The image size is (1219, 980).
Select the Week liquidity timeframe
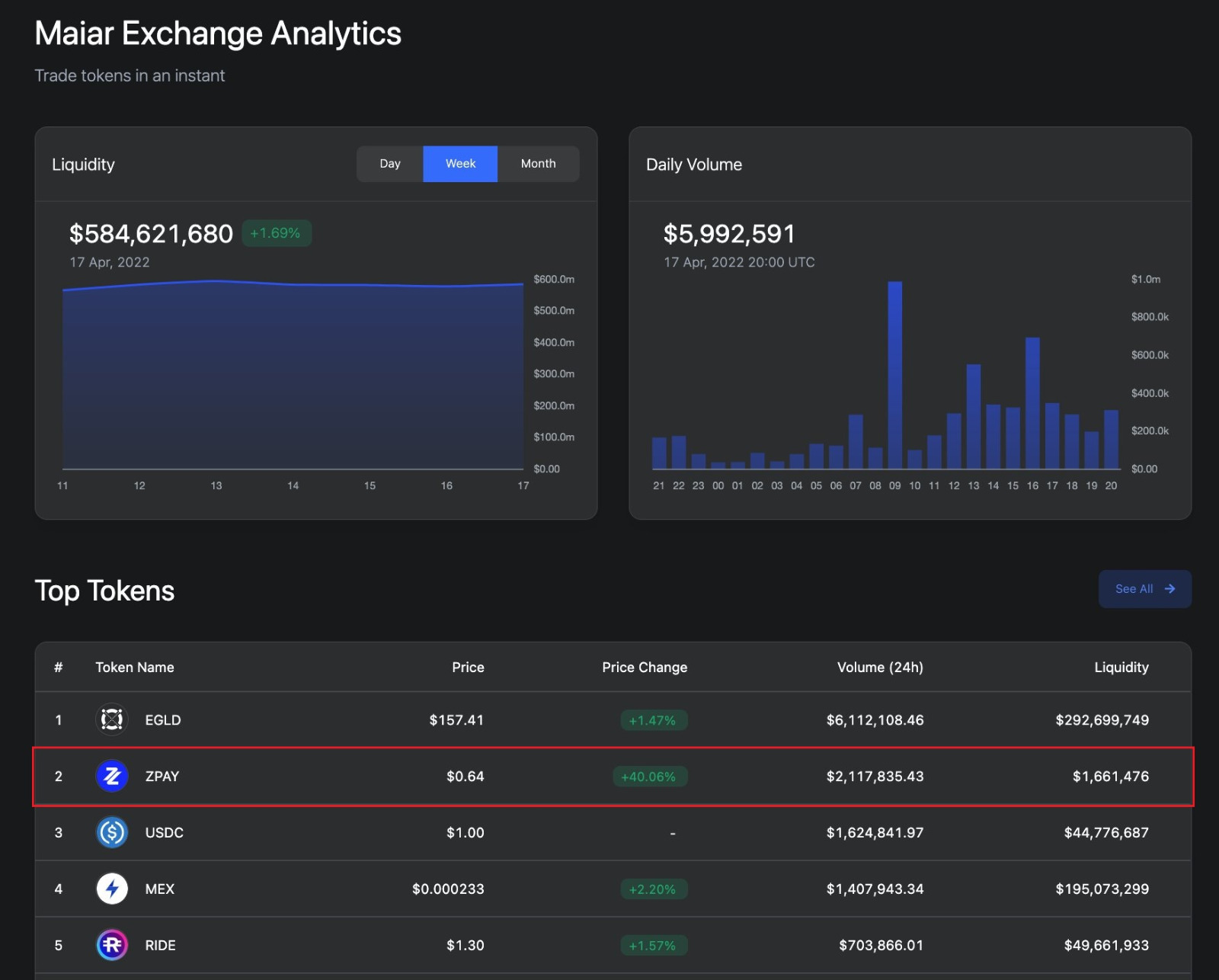(x=460, y=164)
